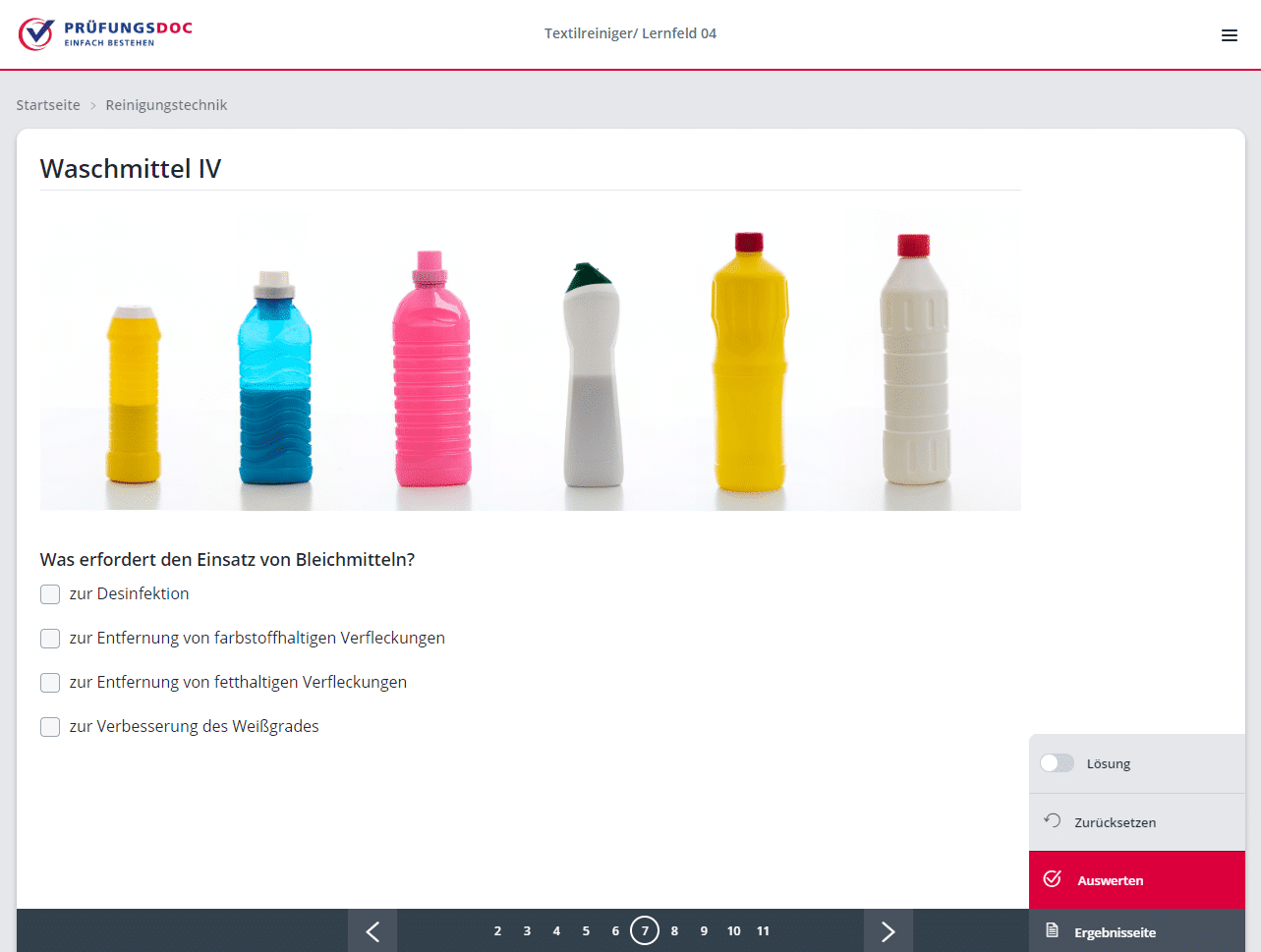Click the Auswerten button
The height and width of the screenshot is (952, 1261).
(1137, 880)
